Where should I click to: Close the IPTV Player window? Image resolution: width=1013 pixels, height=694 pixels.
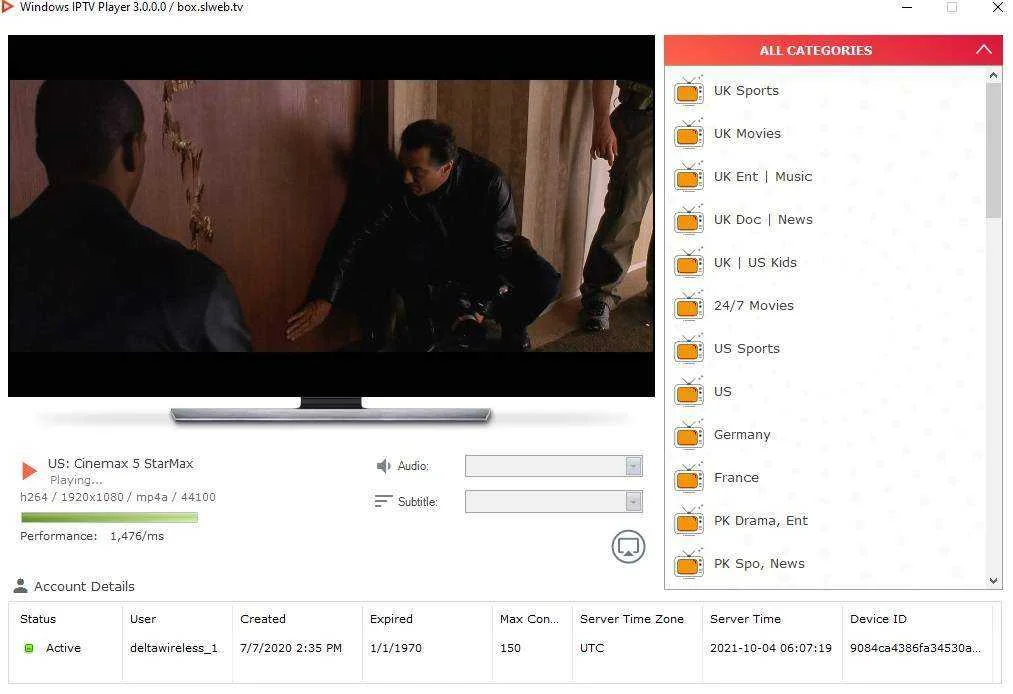click(x=997, y=8)
